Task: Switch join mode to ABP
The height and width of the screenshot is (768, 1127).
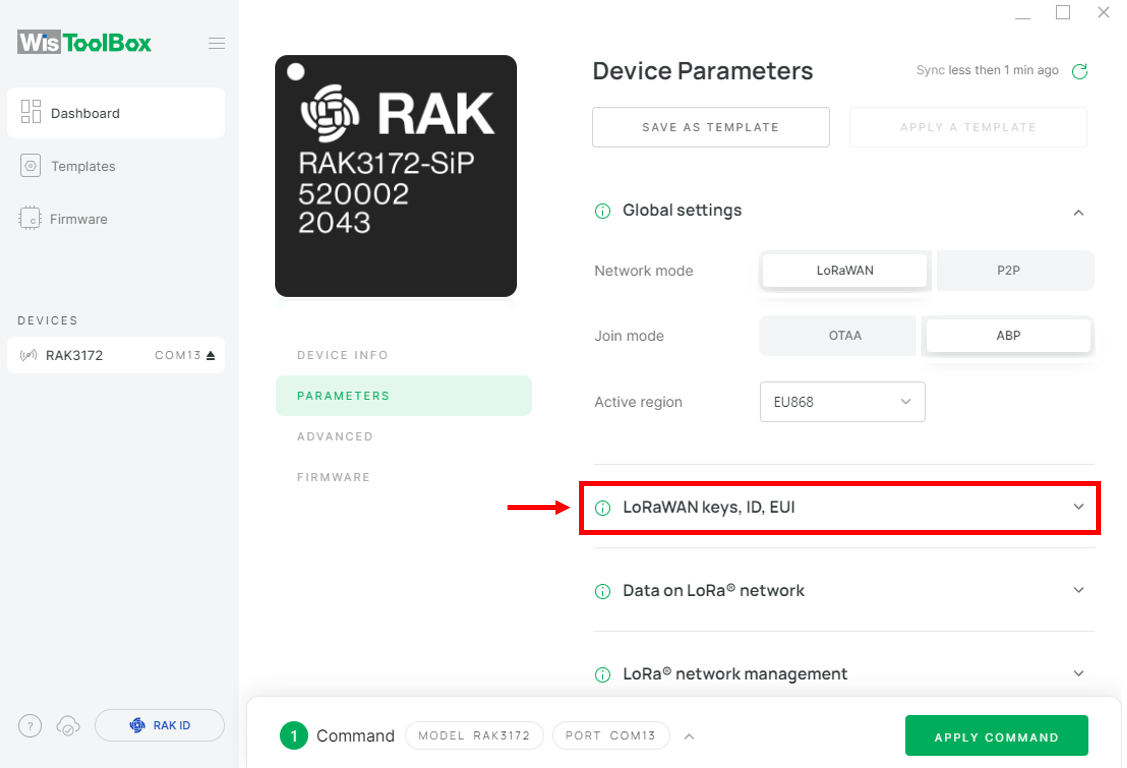Action: (1008, 336)
